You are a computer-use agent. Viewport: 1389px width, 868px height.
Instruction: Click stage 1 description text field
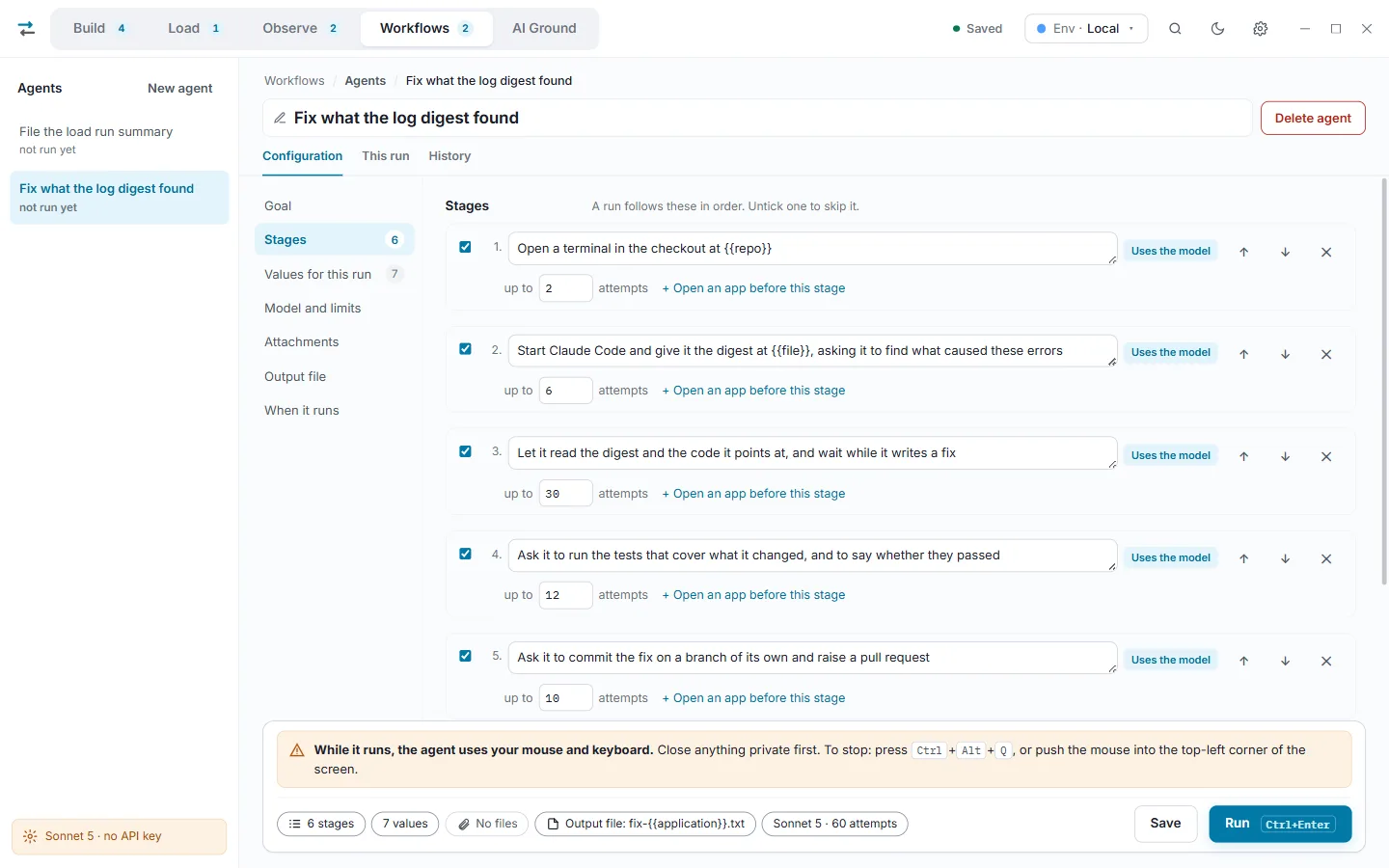(812, 249)
